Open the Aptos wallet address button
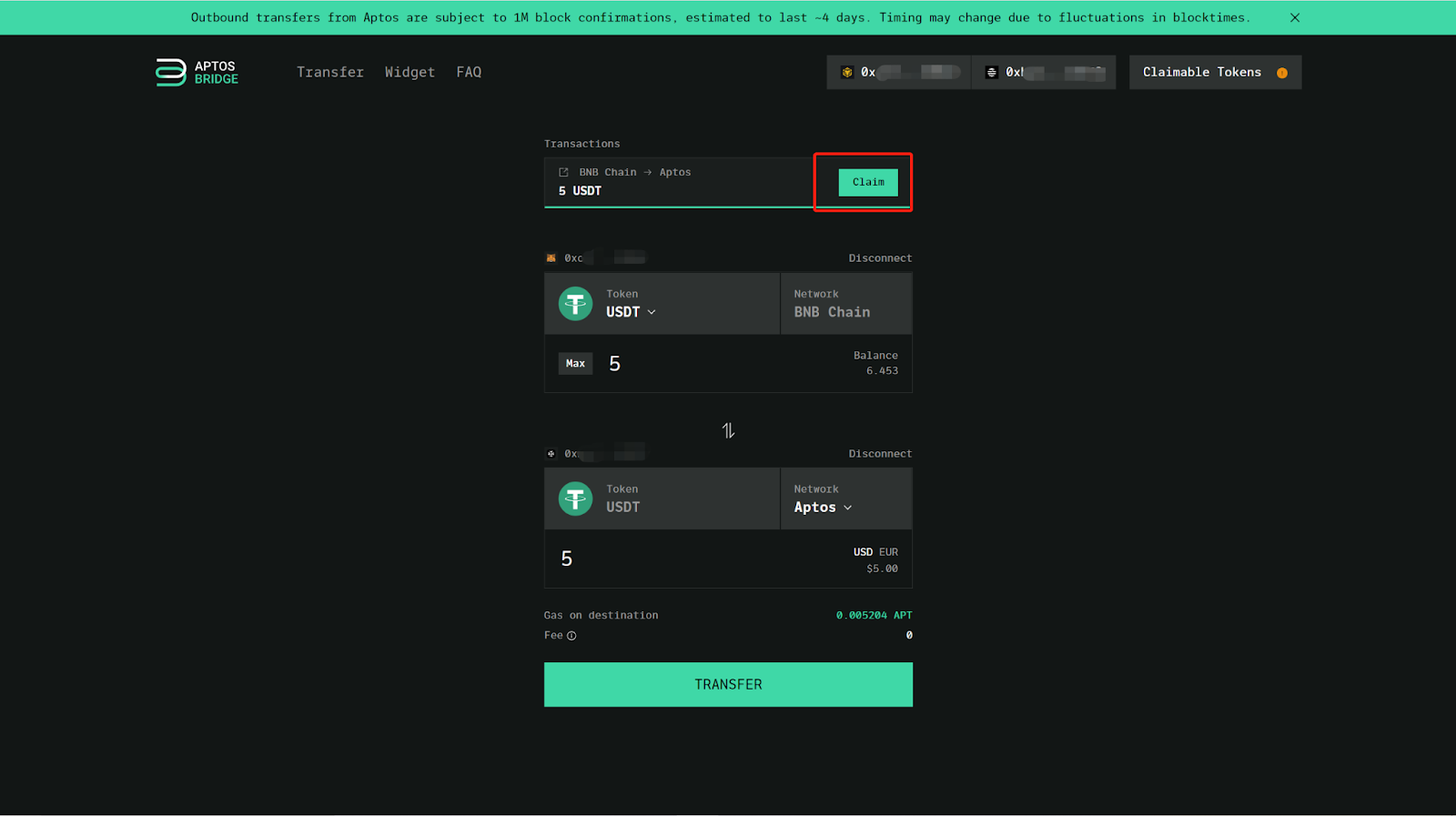Image resolution: width=1456 pixels, height=816 pixels. pyautogui.click(x=1044, y=72)
